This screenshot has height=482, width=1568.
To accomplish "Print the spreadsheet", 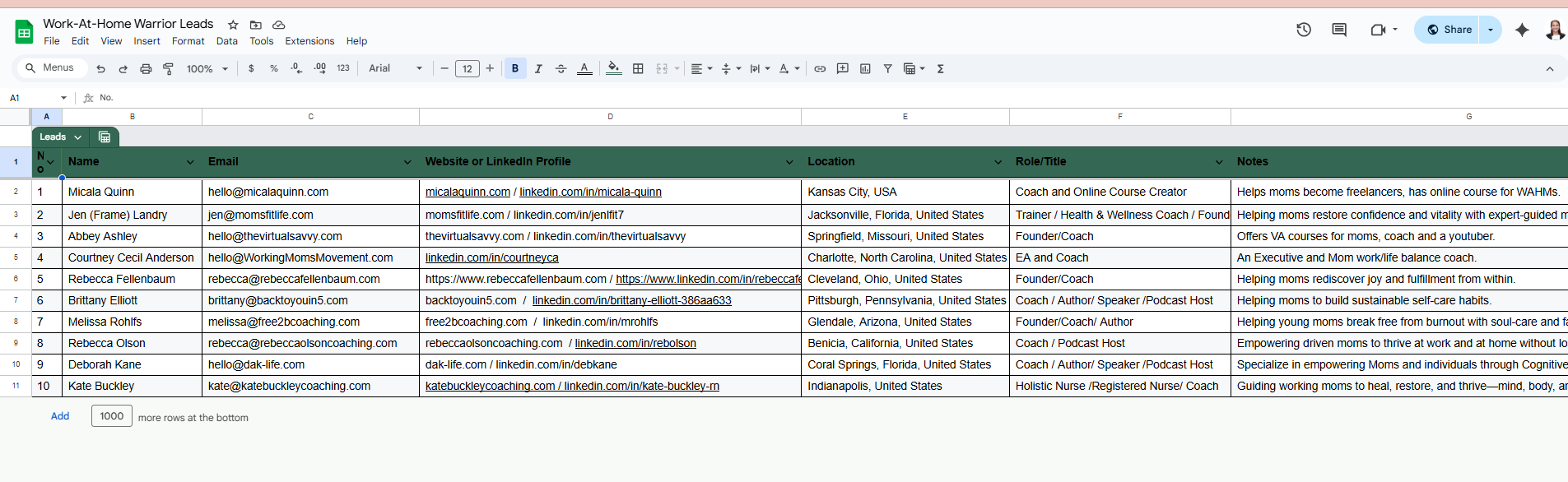I will 146,69.
